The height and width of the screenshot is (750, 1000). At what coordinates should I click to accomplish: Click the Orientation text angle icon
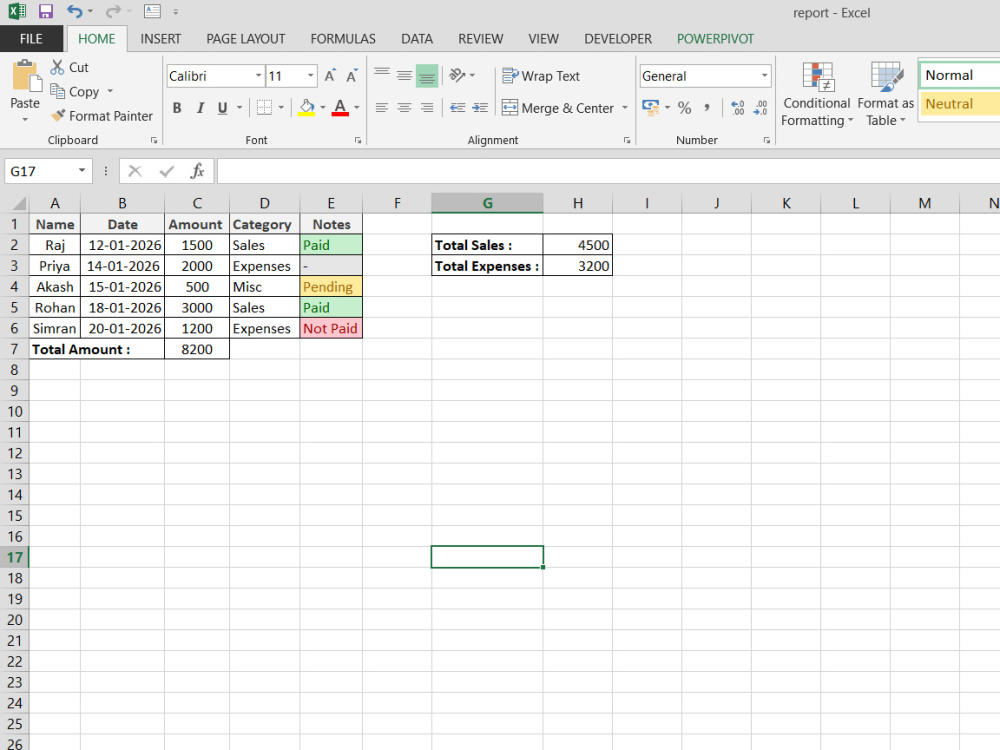(x=457, y=76)
